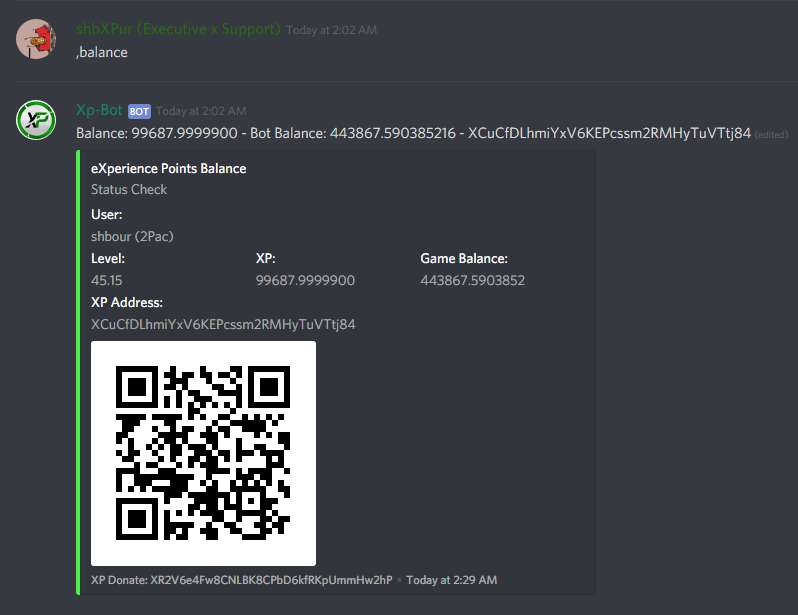
Task: Click the 'XP:' field label
Action: click(266, 259)
